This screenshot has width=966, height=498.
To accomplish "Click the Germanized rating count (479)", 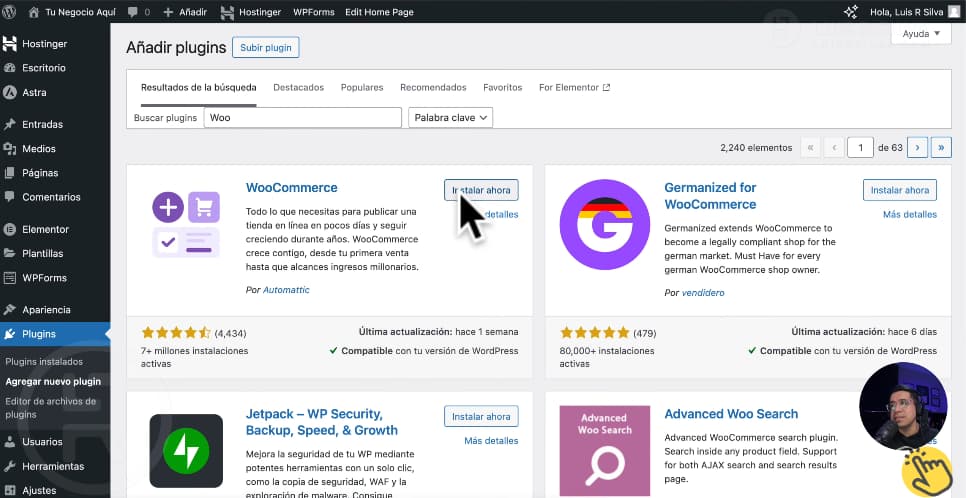I will pyautogui.click(x=644, y=333).
